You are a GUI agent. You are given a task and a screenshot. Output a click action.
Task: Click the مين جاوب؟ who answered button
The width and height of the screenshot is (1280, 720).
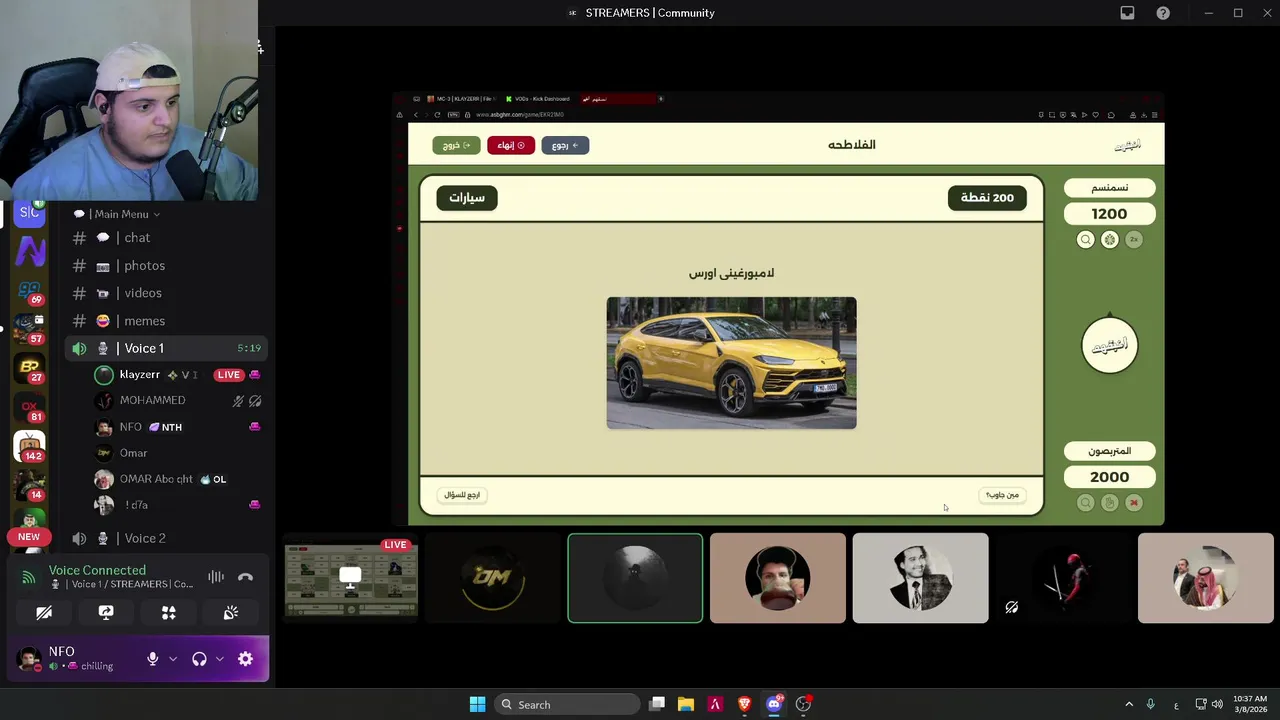pyautogui.click(x=1001, y=495)
